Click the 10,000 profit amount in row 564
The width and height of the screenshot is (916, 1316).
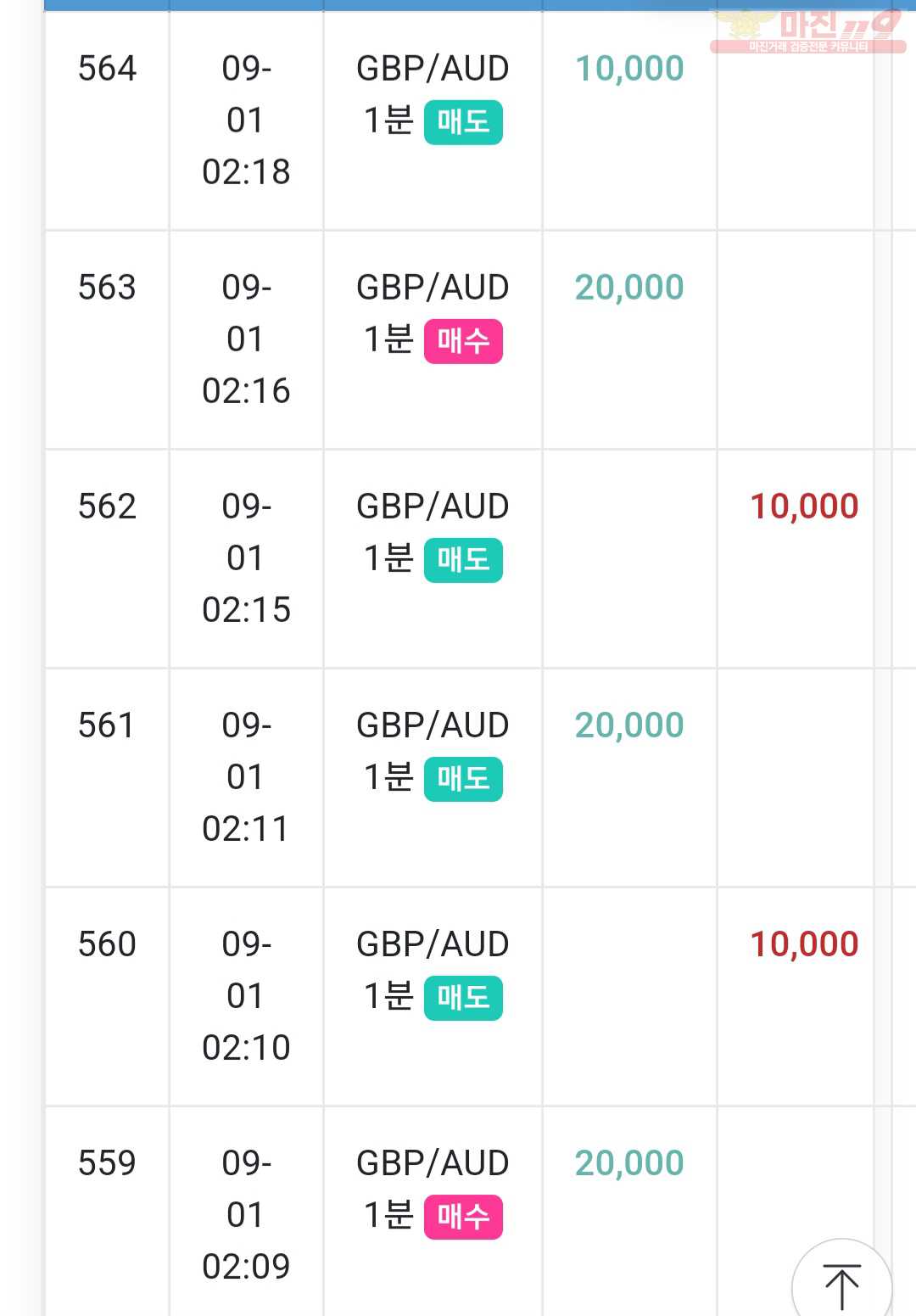[629, 69]
